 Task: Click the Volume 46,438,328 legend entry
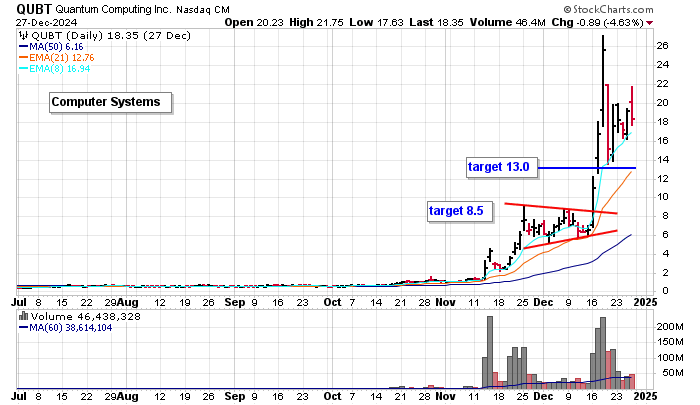(x=86, y=317)
